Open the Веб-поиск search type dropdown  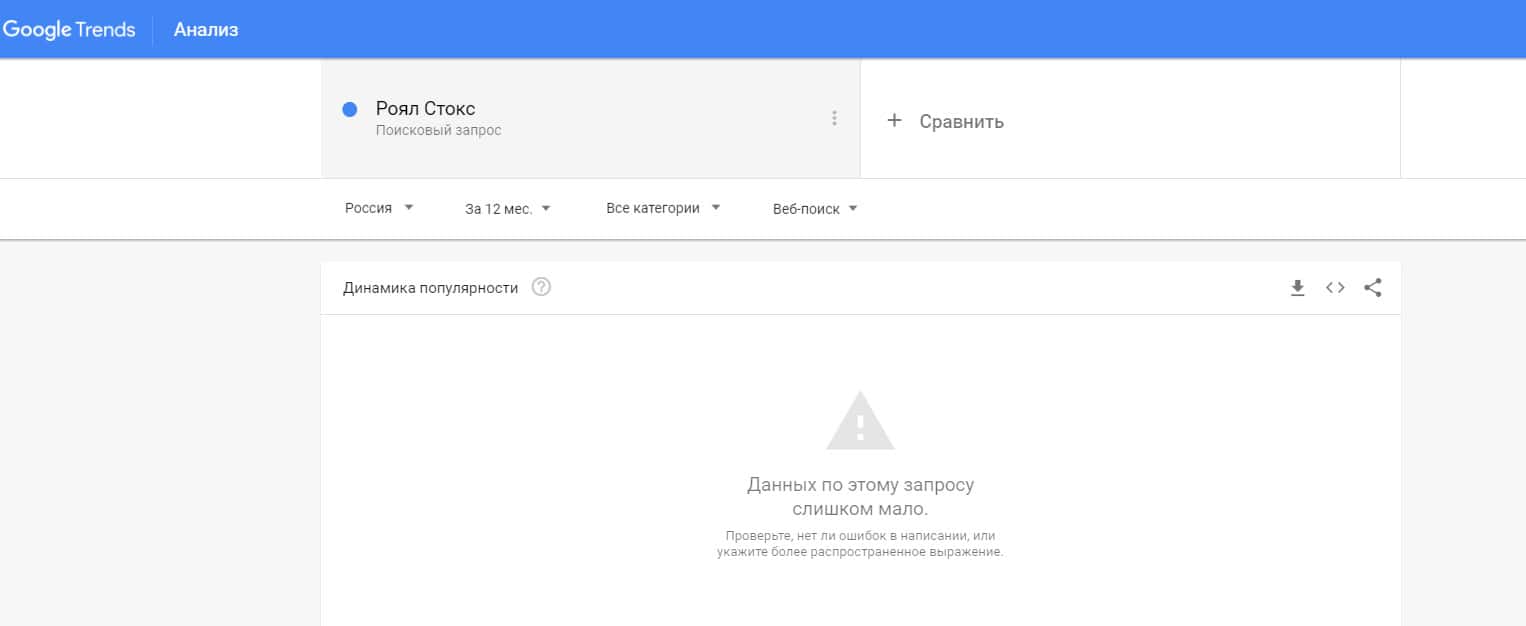(815, 209)
